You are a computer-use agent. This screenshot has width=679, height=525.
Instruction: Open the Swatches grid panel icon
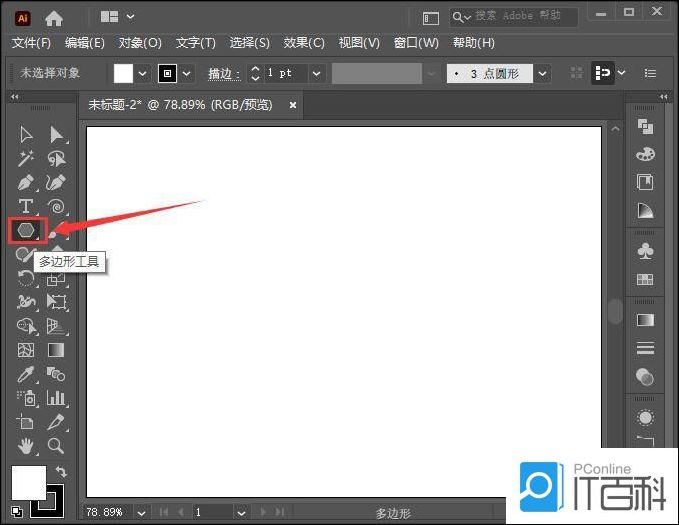pos(645,279)
